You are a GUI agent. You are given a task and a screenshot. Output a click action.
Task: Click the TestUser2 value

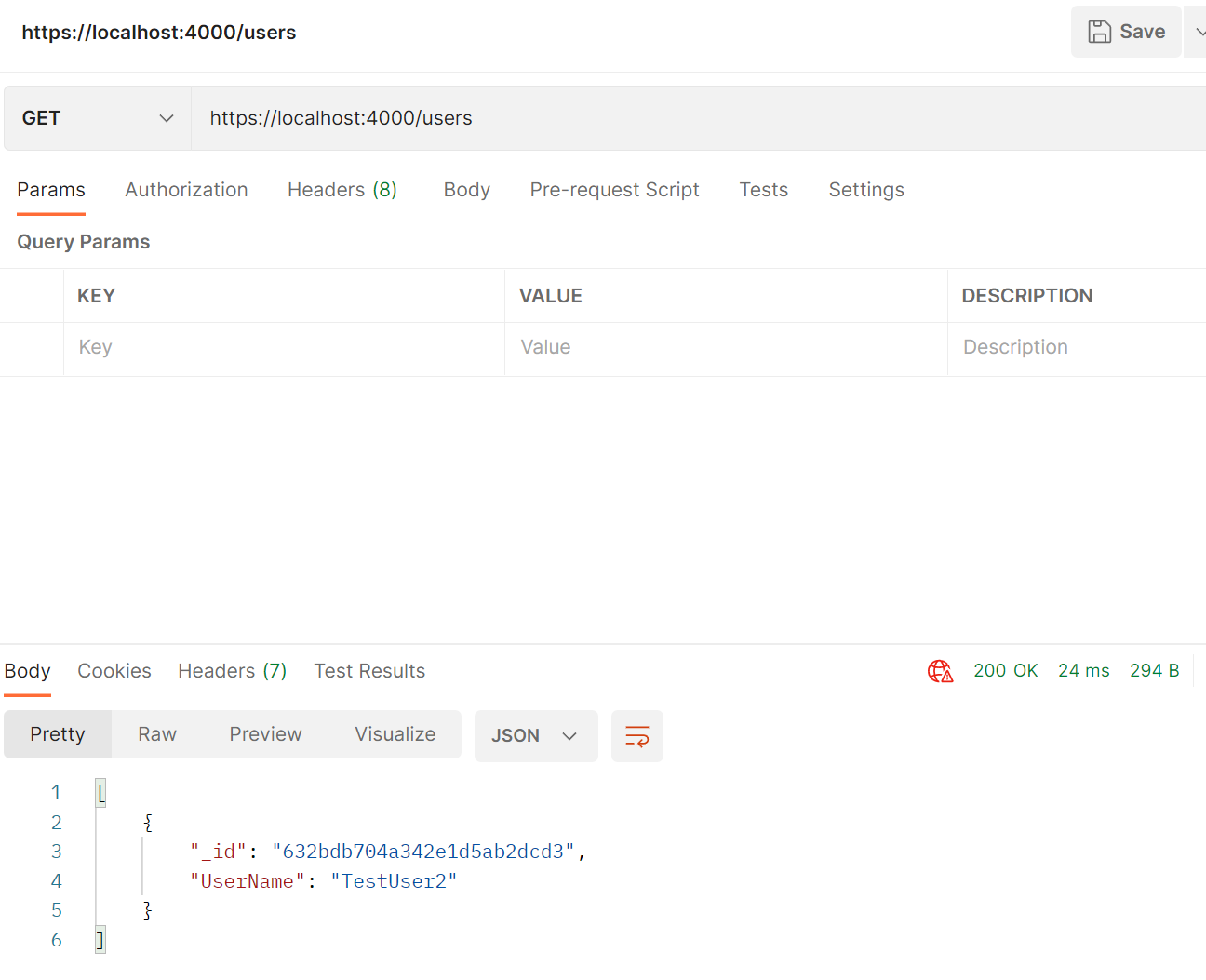(x=394, y=881)
